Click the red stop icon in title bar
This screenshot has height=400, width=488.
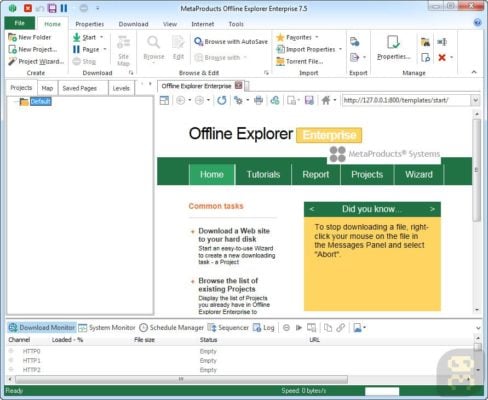[x=28, y=8]
